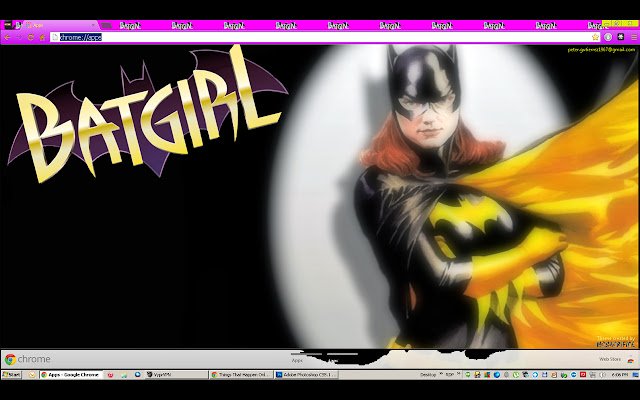Click the red square system tray icon
The height and width of the screenshot is (400, 640).
pos(583,374)
